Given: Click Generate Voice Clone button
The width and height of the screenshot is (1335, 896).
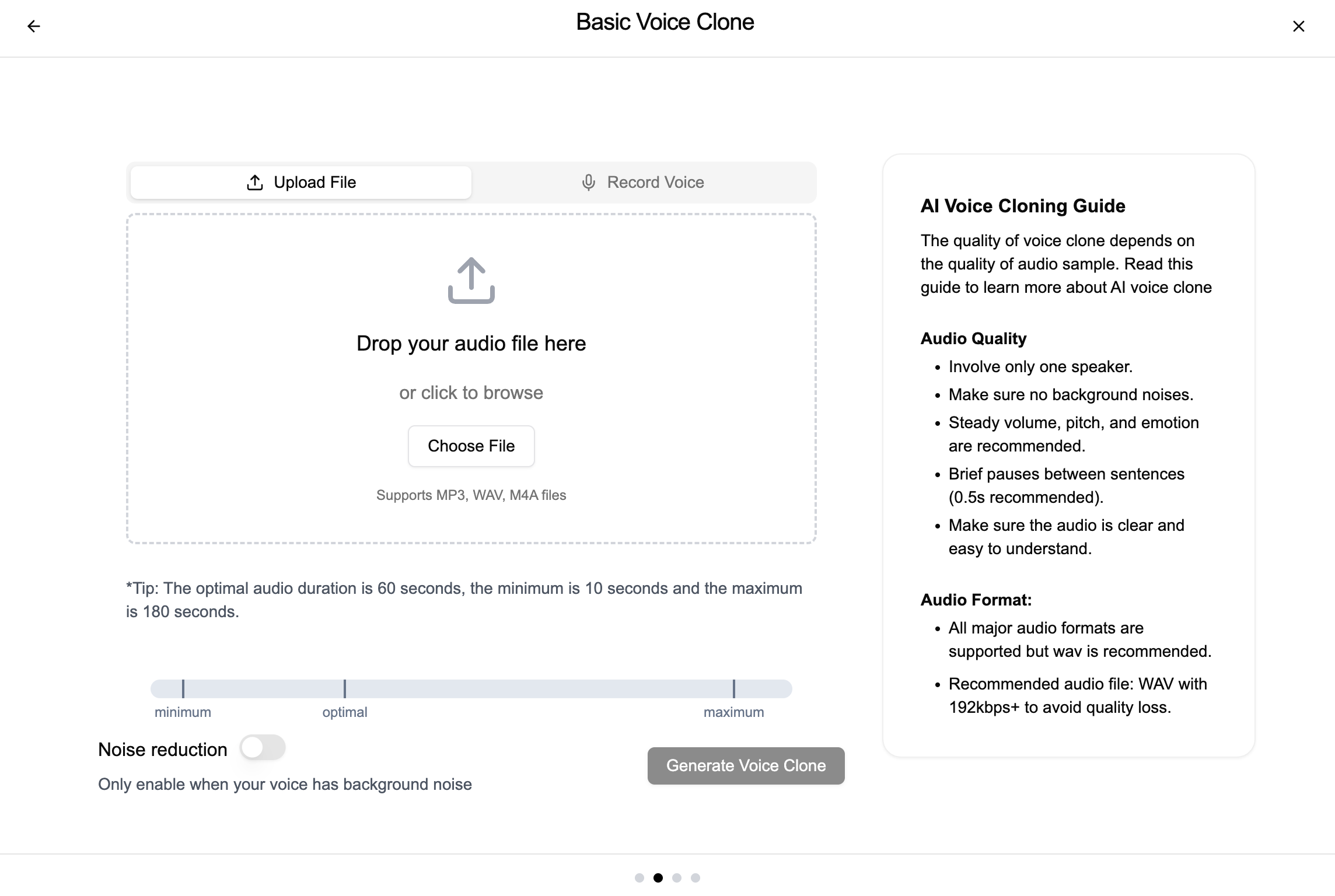Looking at the screenshot, I should point(746,765).
